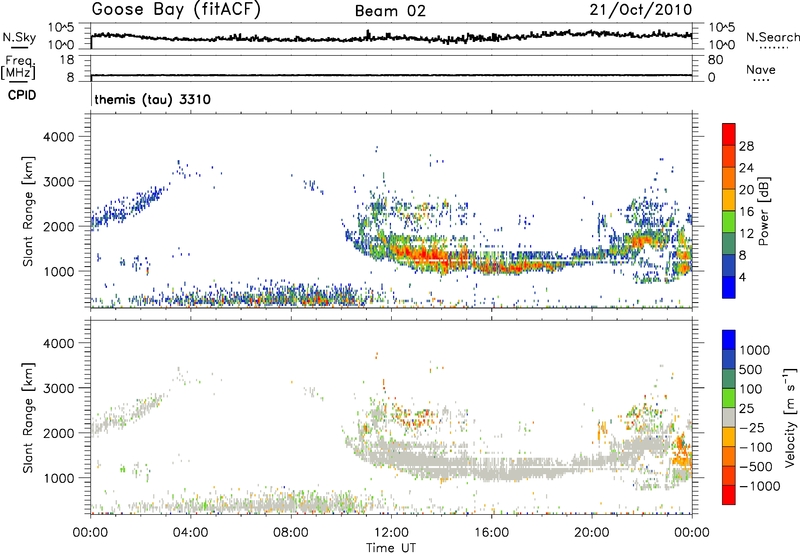800x554 pixels.
Task: Click the blue bottom segment of power colorbar
Action: click(x=729, y=287)
